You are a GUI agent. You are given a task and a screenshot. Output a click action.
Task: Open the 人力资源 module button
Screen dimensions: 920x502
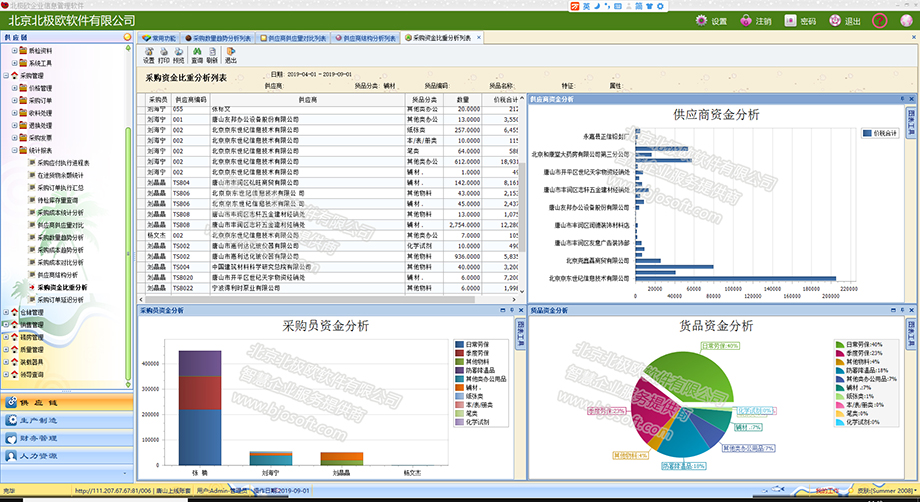(x=67, y=455)
